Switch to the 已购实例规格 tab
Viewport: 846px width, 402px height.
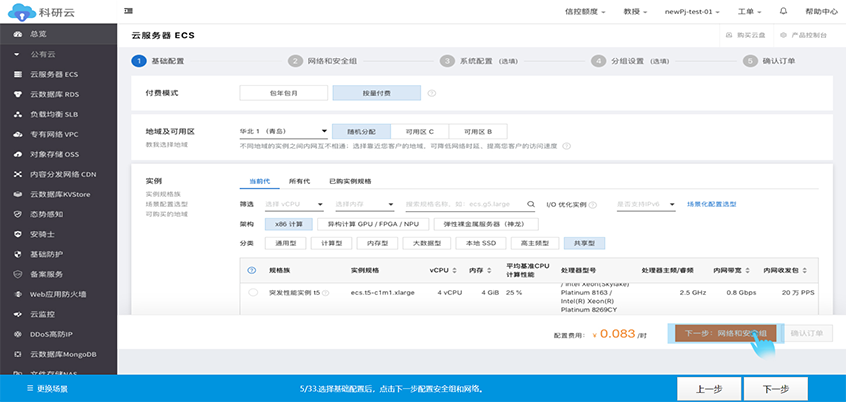point(350,181)
